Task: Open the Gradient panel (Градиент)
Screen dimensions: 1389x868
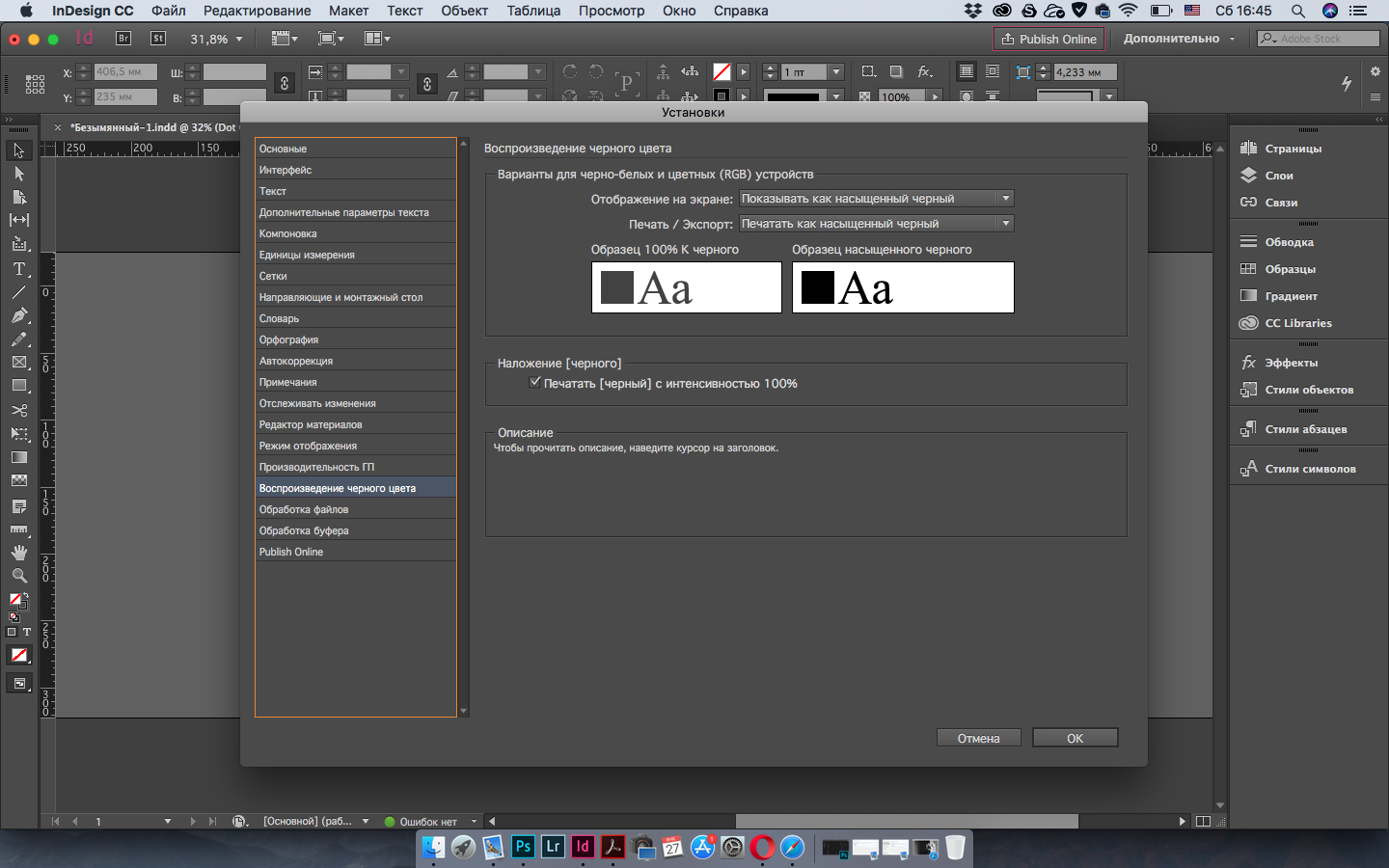Action: click(1291, 296)
